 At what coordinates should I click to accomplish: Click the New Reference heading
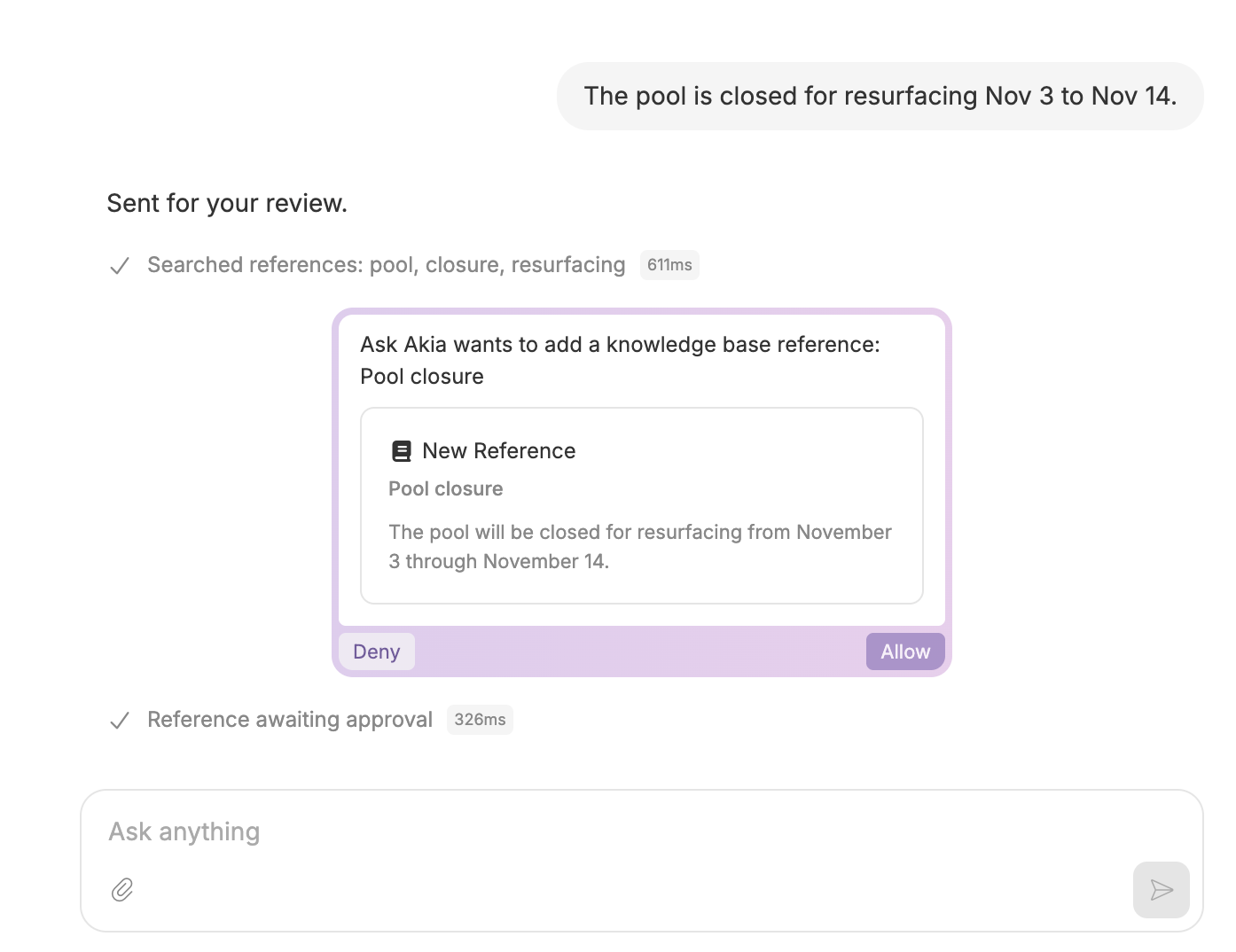498,451
